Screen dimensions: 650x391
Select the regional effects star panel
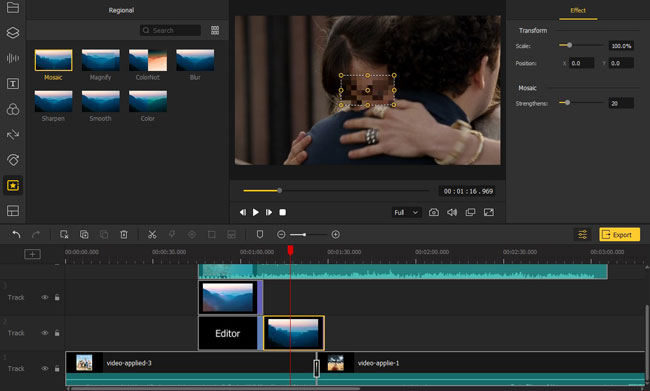[x=13, y=185]
